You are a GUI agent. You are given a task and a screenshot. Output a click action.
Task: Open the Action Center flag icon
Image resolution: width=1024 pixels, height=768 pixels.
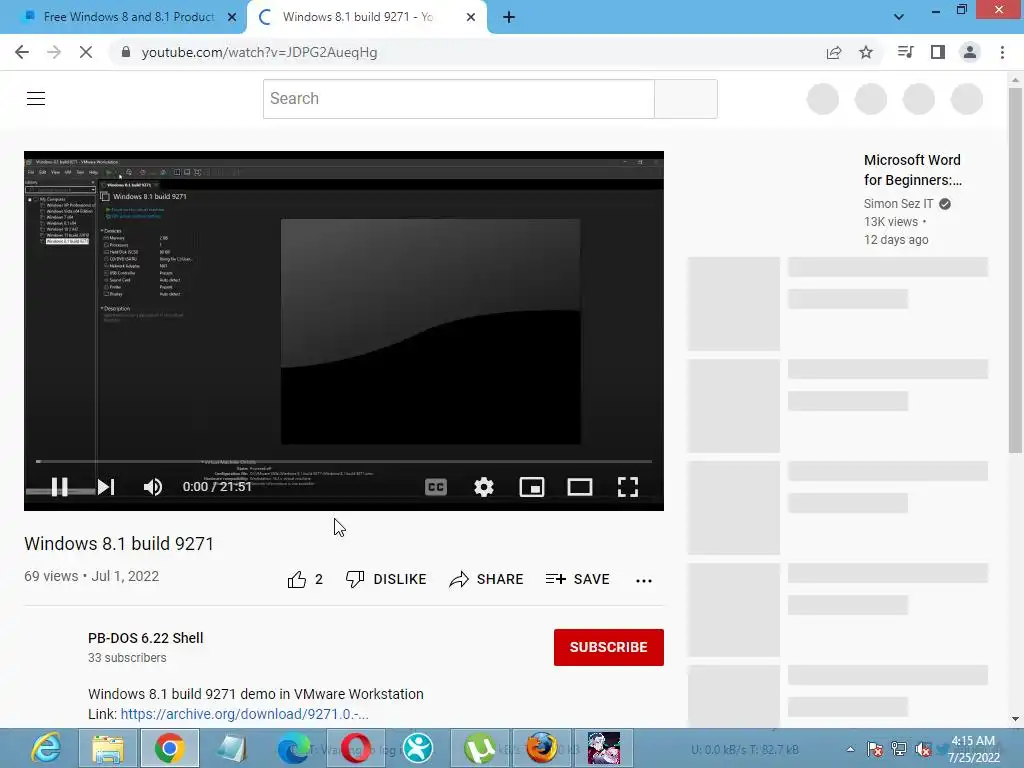[875, 749]
